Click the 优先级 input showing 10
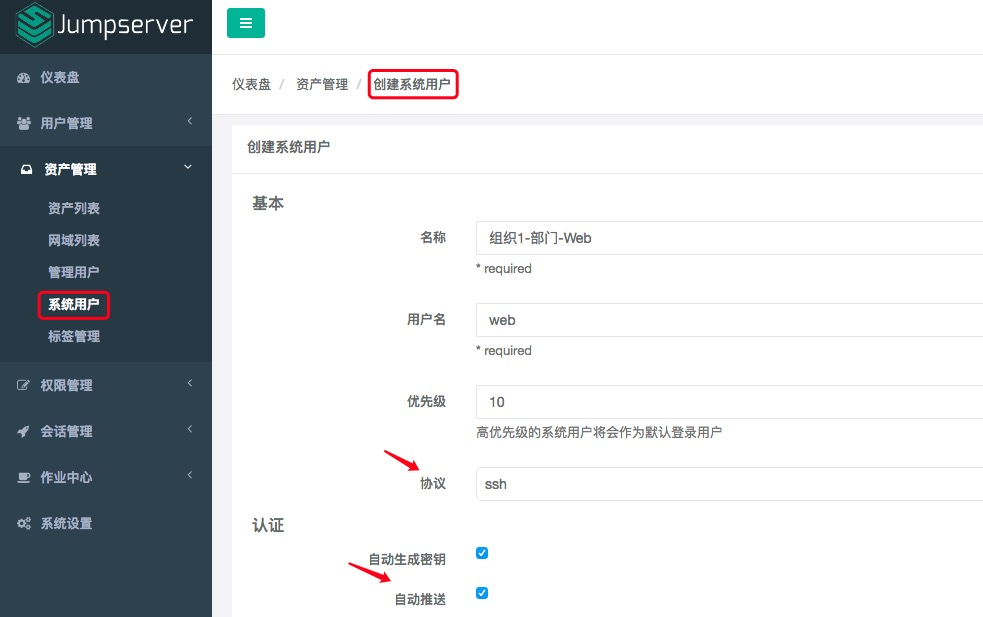The image size is (983, 617). point(729,402)
